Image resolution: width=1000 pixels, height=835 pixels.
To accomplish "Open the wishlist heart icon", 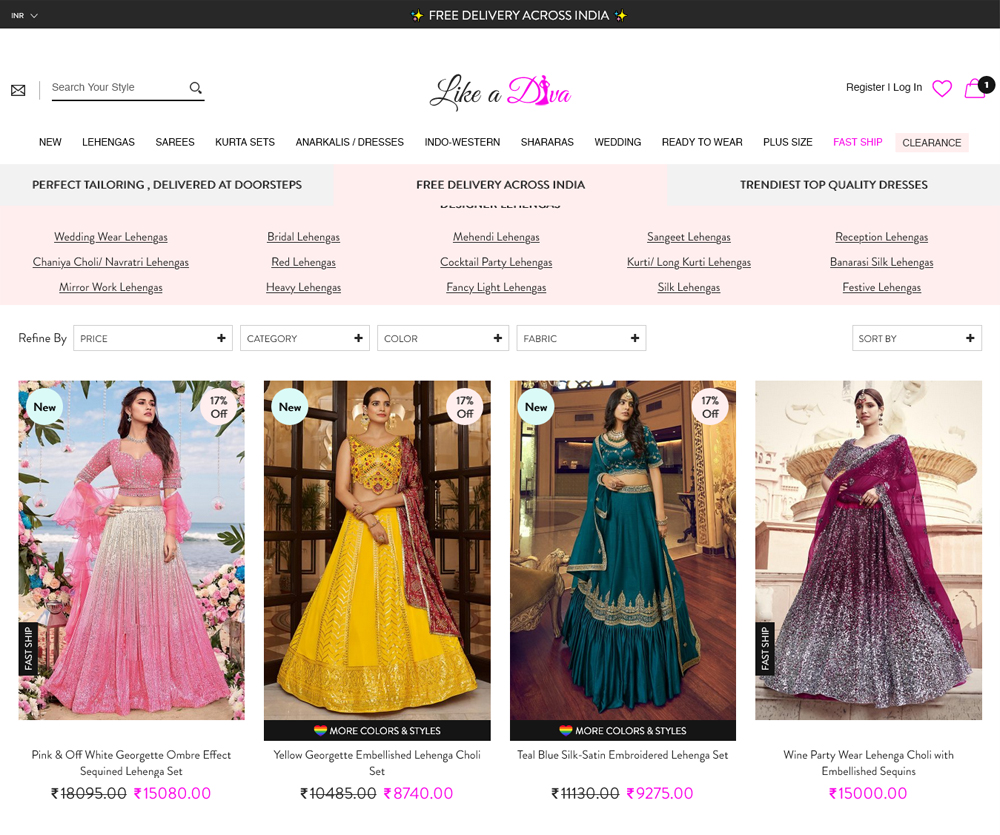I will pyautogui.click(x=942, y=88).
